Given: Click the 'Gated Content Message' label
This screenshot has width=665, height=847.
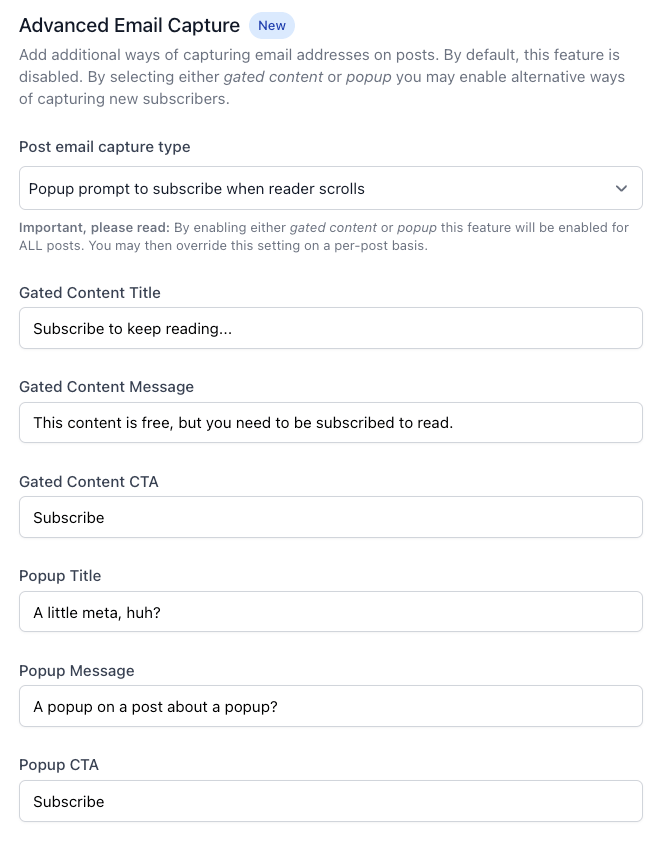Looking at the screenshot, I should pos(106,387).
